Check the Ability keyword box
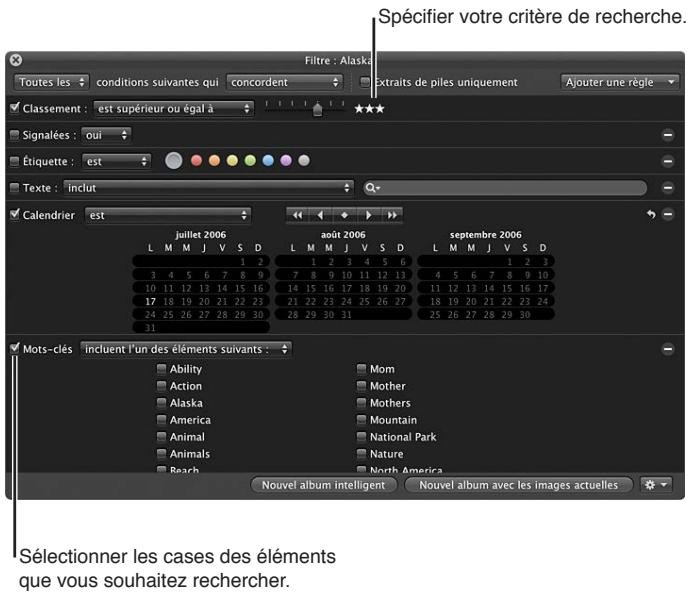 click(x=161, y=368)
